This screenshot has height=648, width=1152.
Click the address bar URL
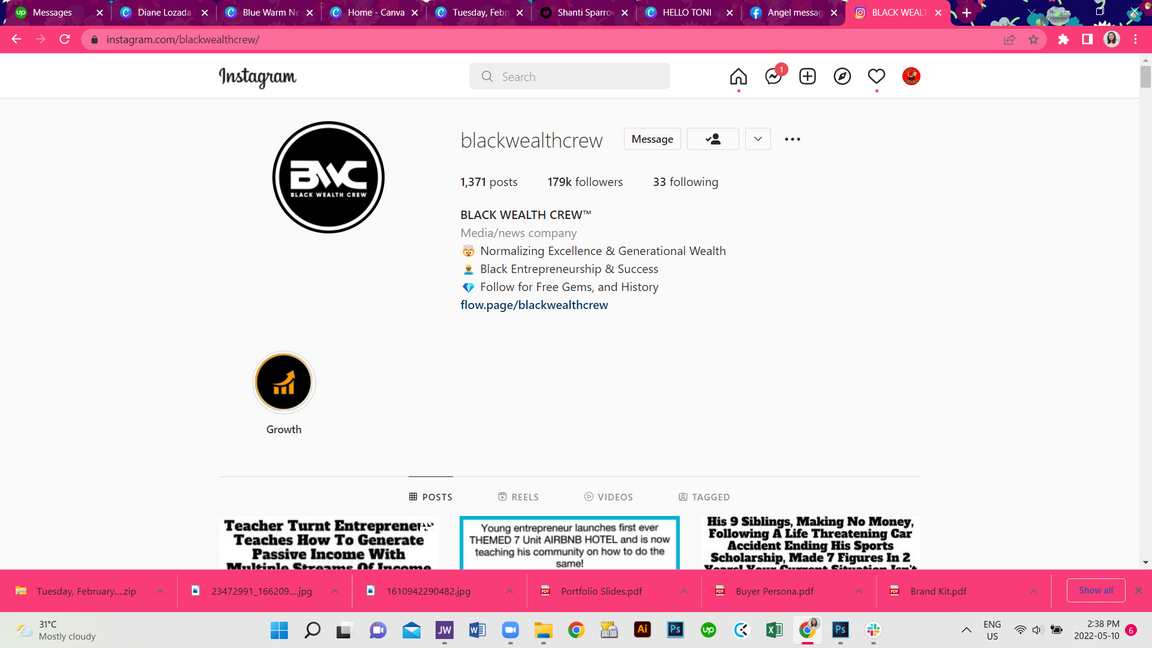pos(183,40)
